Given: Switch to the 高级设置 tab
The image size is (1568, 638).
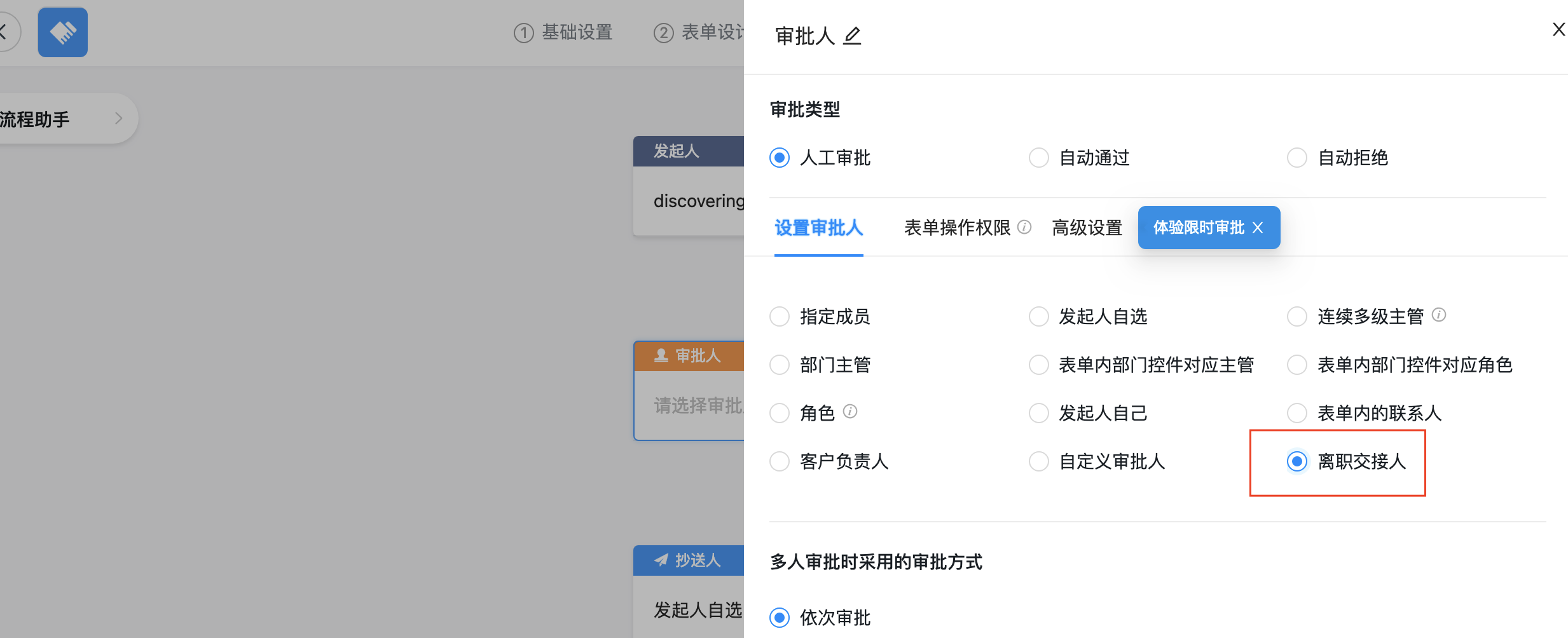Looking at the screenshot, I should pos(1087,227).
